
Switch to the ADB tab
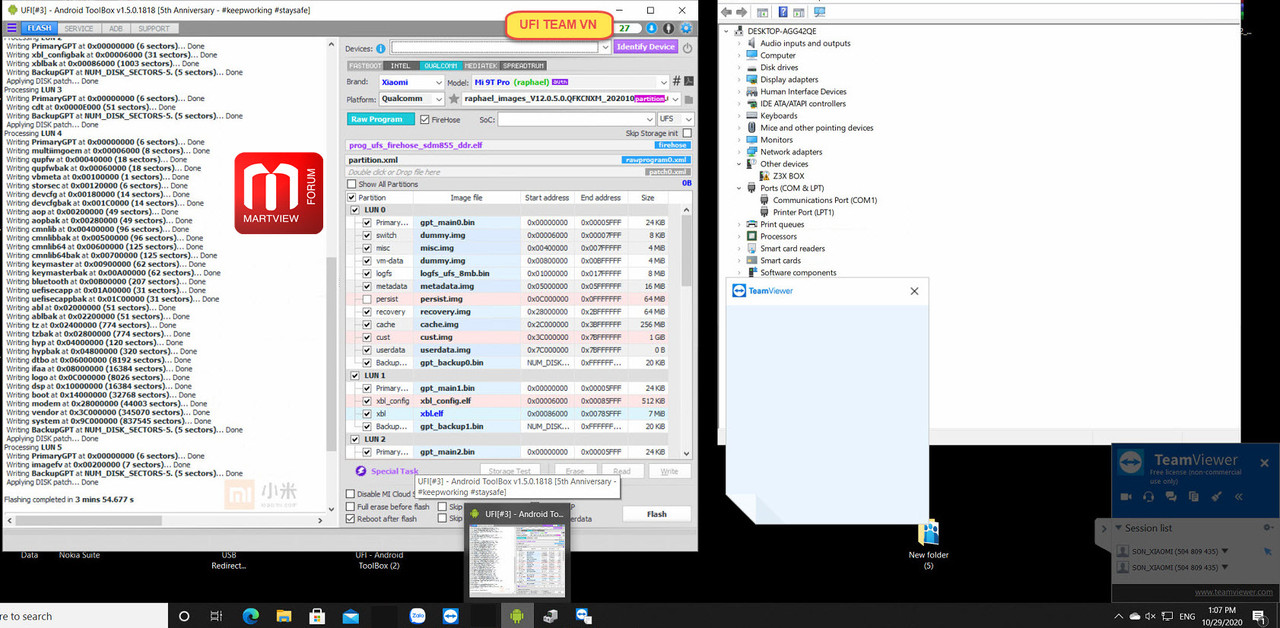point(115,28)
